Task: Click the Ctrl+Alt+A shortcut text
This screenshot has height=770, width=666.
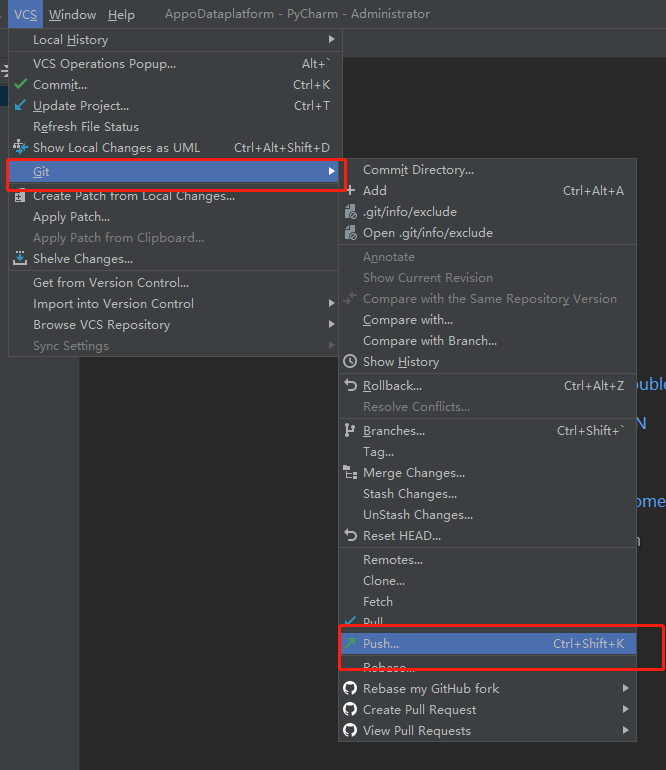Action: tap(593, 191)
